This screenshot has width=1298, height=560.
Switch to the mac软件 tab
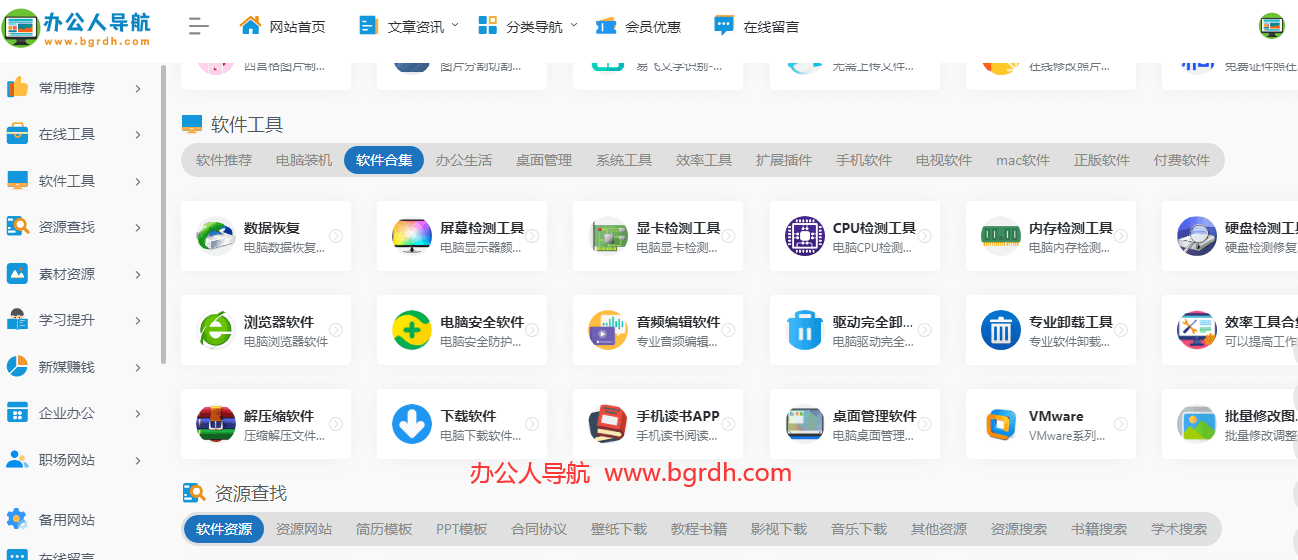(x=1023, y=160)
